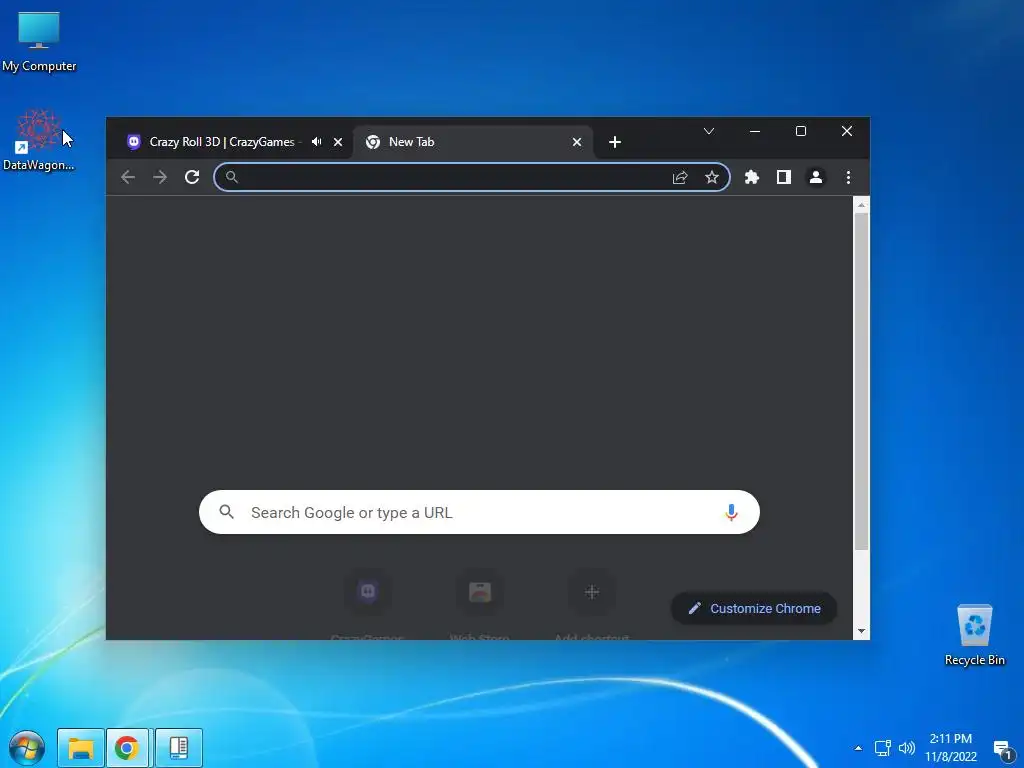The height and width of the screenshot is (768, 1024).
Task: Share this page from the address bar
Action: (x=680, y=177)
